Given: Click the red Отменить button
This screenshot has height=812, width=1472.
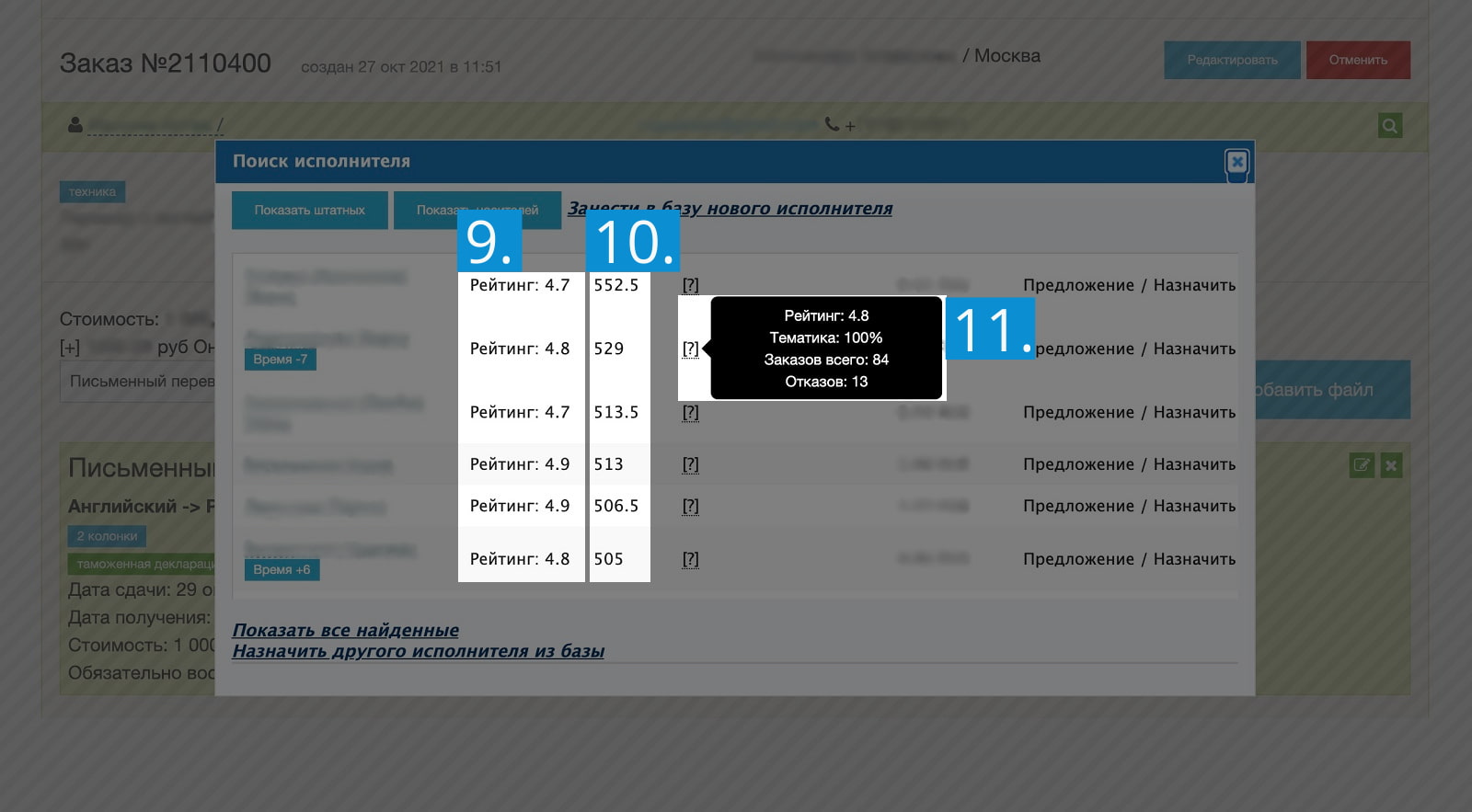Looking at the screenshot, I should 1358,60.
